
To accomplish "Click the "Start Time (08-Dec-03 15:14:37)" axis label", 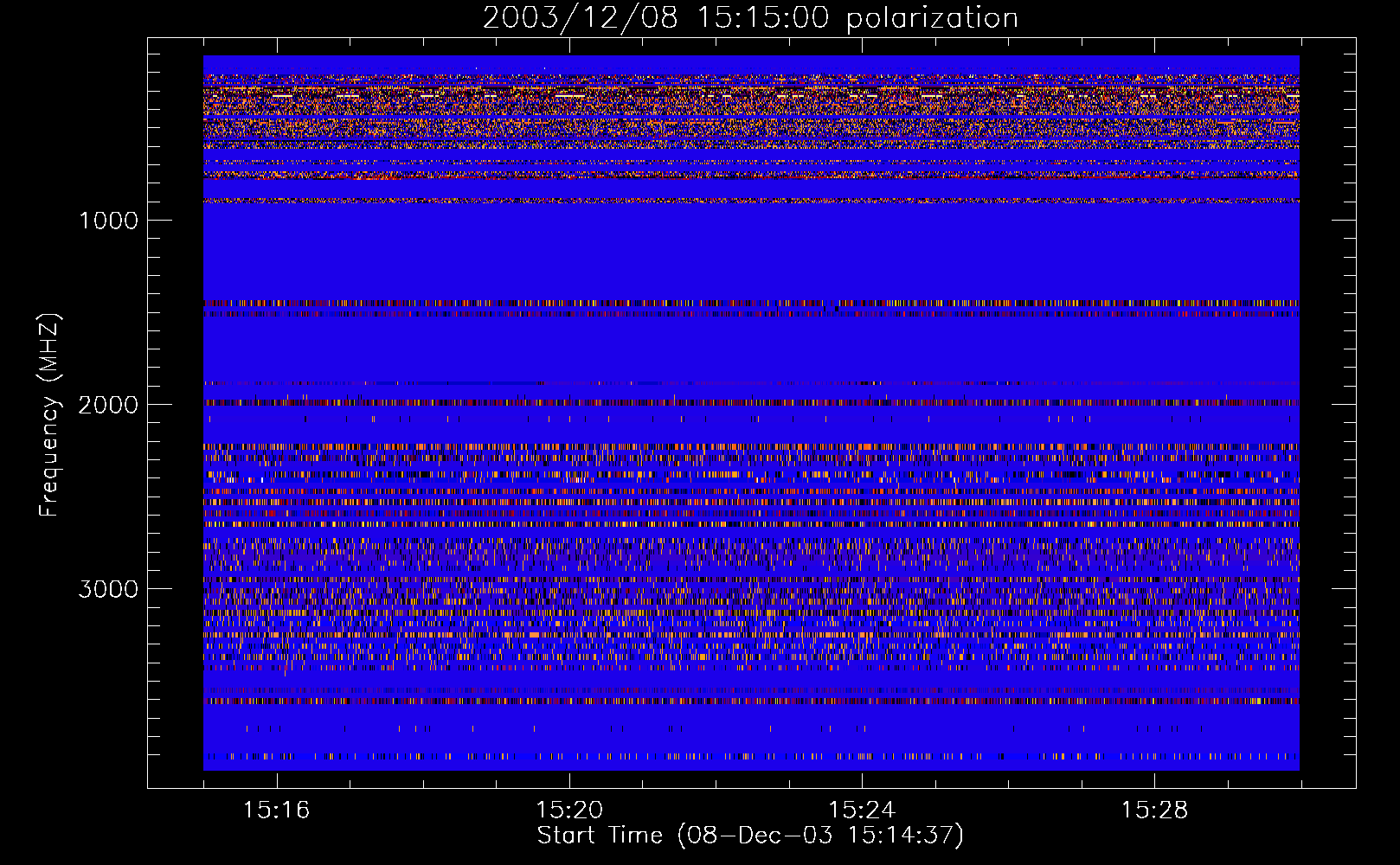I will click(x=750, y=836).
